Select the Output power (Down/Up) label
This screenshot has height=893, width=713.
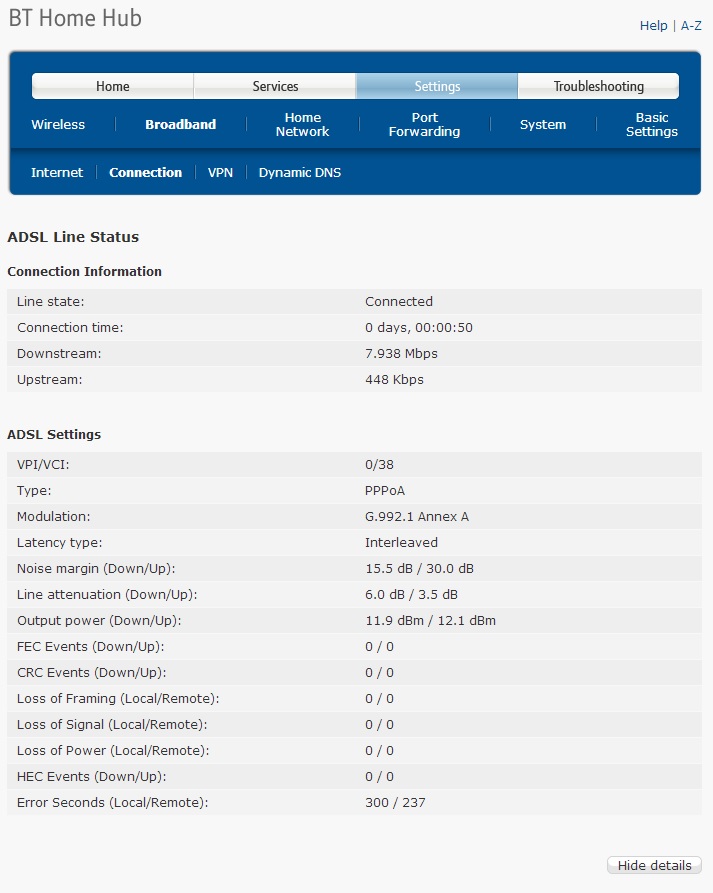click(x=99, y=620)
